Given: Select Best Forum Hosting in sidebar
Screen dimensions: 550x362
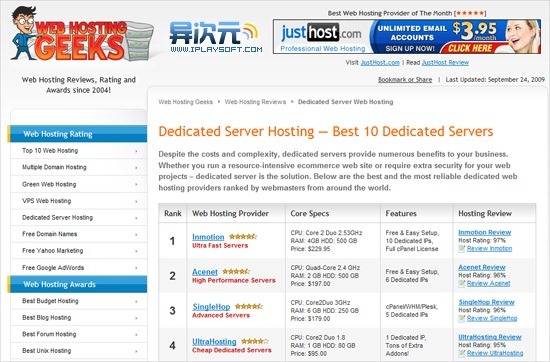Looking at the screenshot, I should (79, 334).
